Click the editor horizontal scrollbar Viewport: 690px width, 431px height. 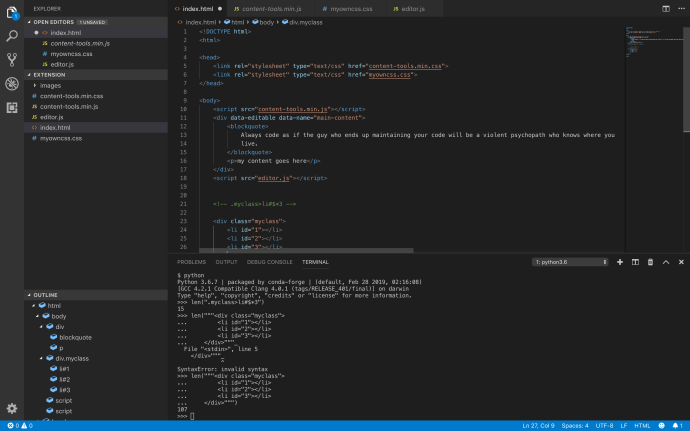click(x=306, y=250)
